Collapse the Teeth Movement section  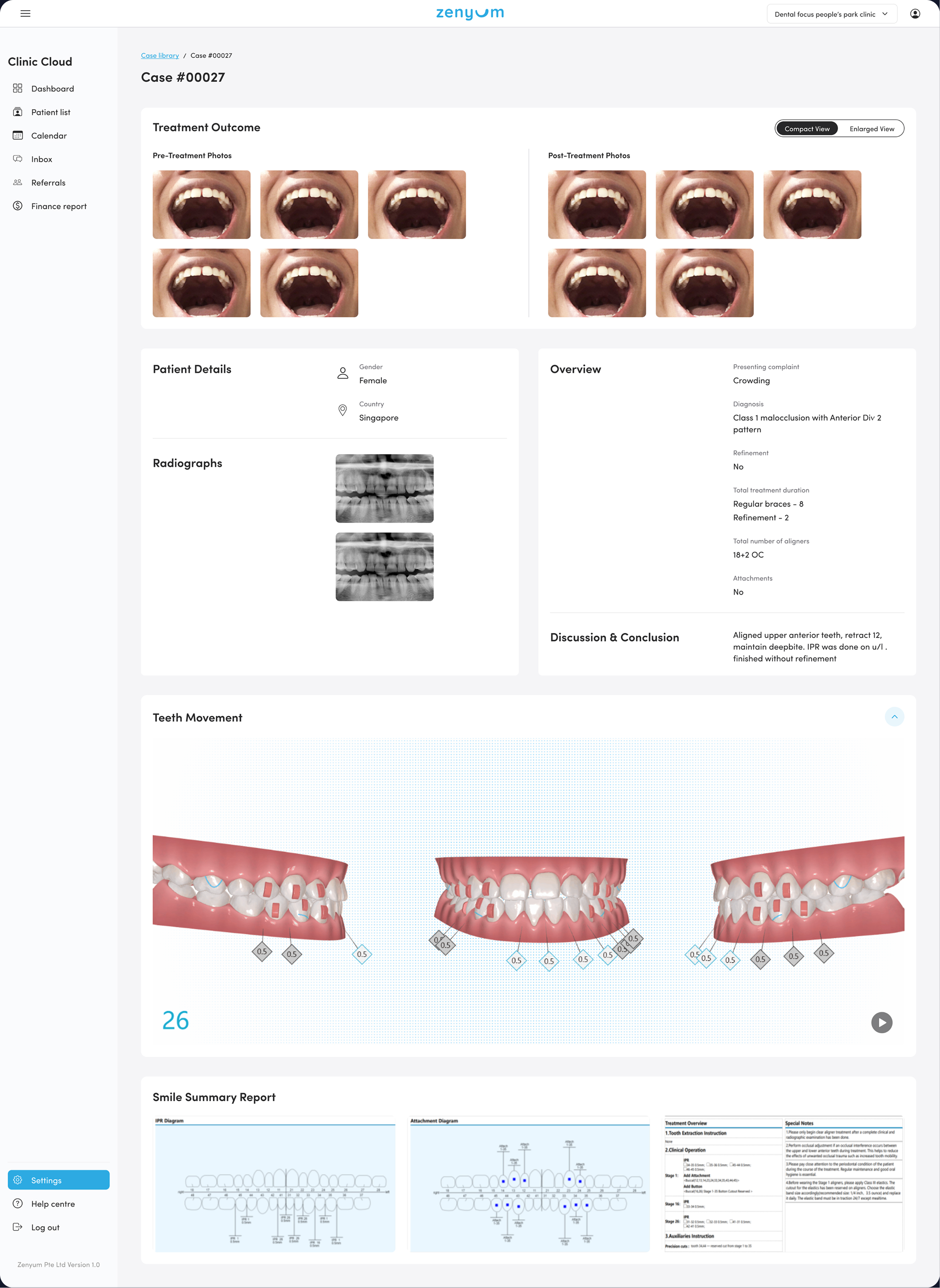pyautogui.click(x=894, y=717)
